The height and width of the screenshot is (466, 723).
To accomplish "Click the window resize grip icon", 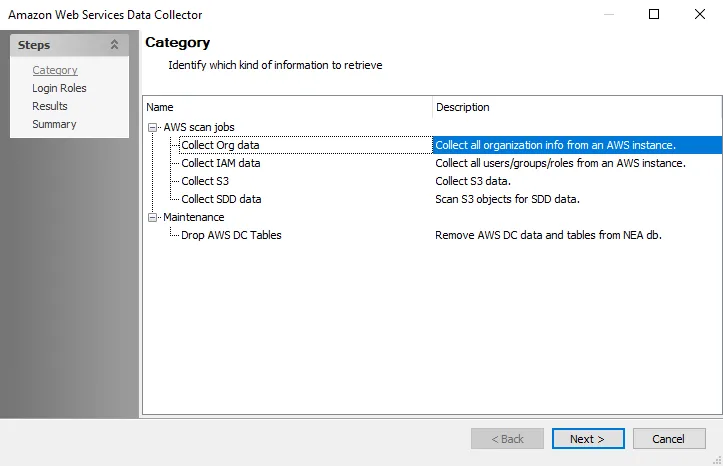I will 717,460.
